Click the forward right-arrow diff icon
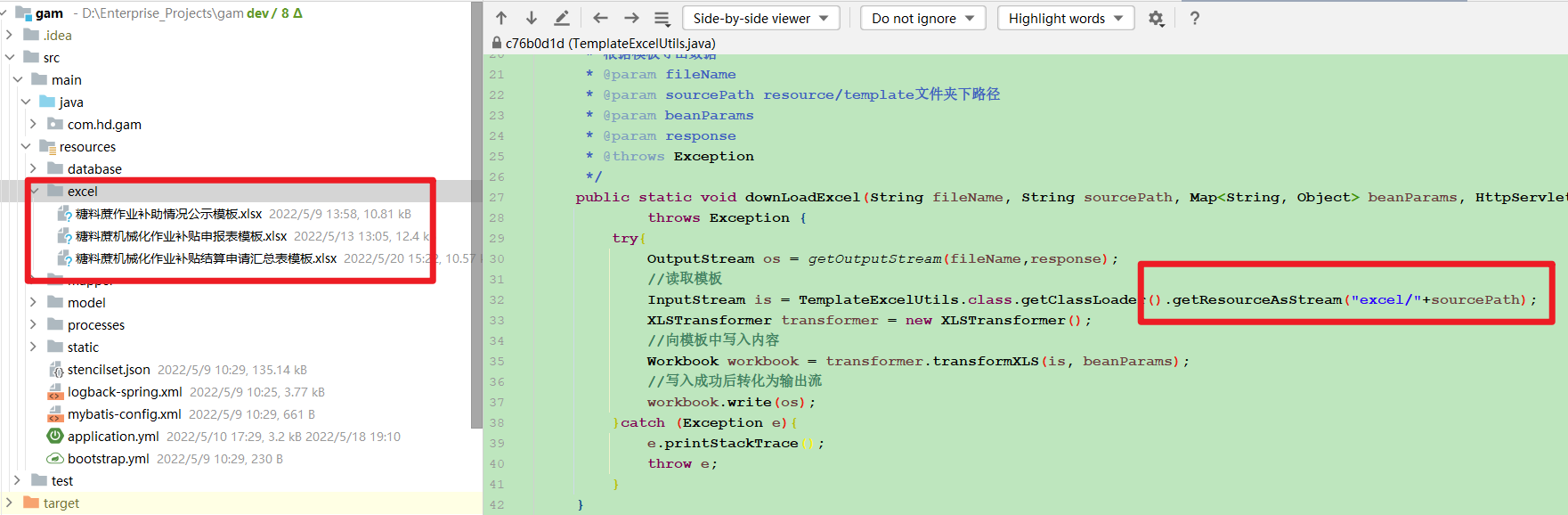 pos(631,18)
